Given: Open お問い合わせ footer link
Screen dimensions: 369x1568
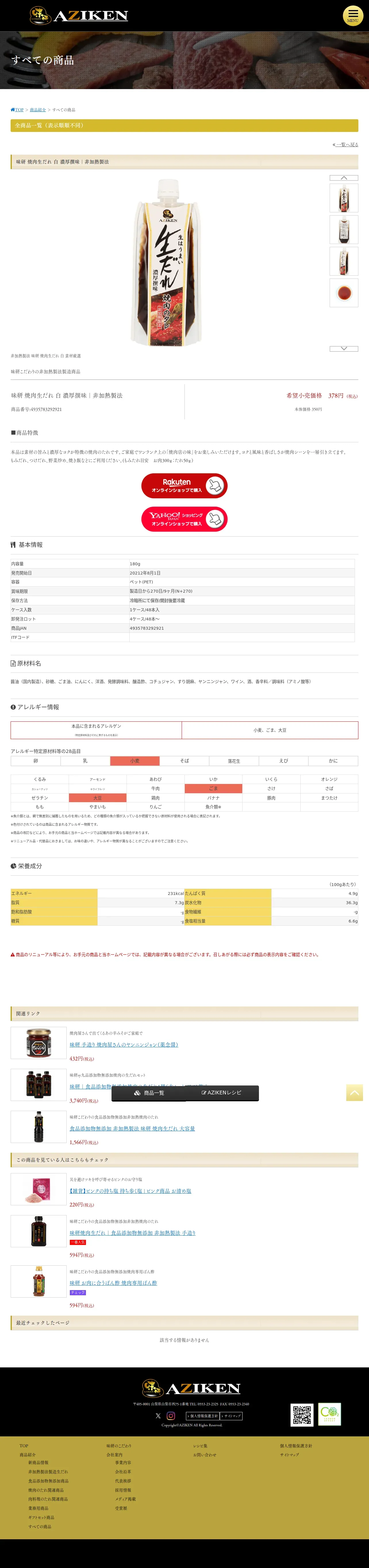Looking at the screenshot, I should 205,1455.
